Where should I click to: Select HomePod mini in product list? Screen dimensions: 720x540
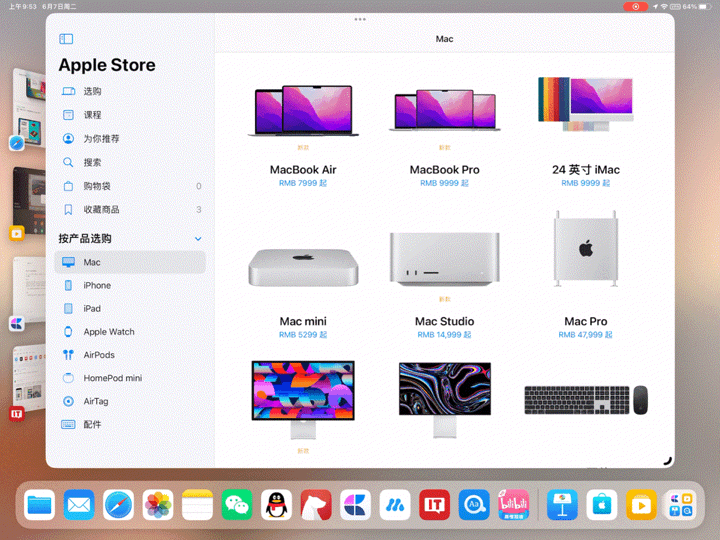tap(130, 378)
